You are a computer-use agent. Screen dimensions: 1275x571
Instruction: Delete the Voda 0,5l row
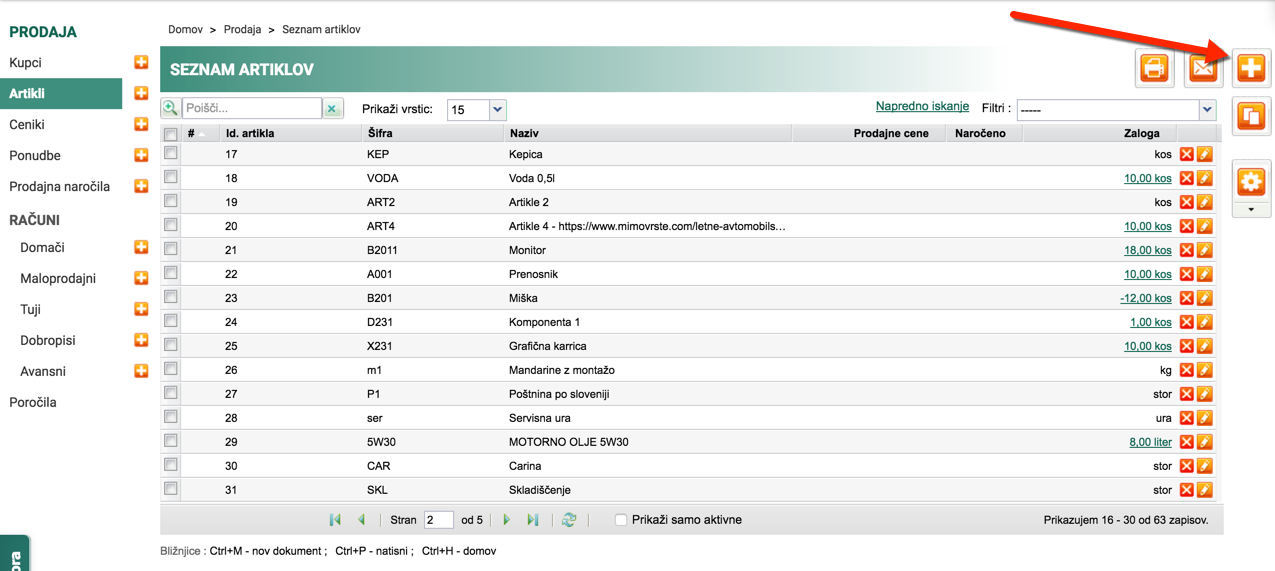point(1187,178)
